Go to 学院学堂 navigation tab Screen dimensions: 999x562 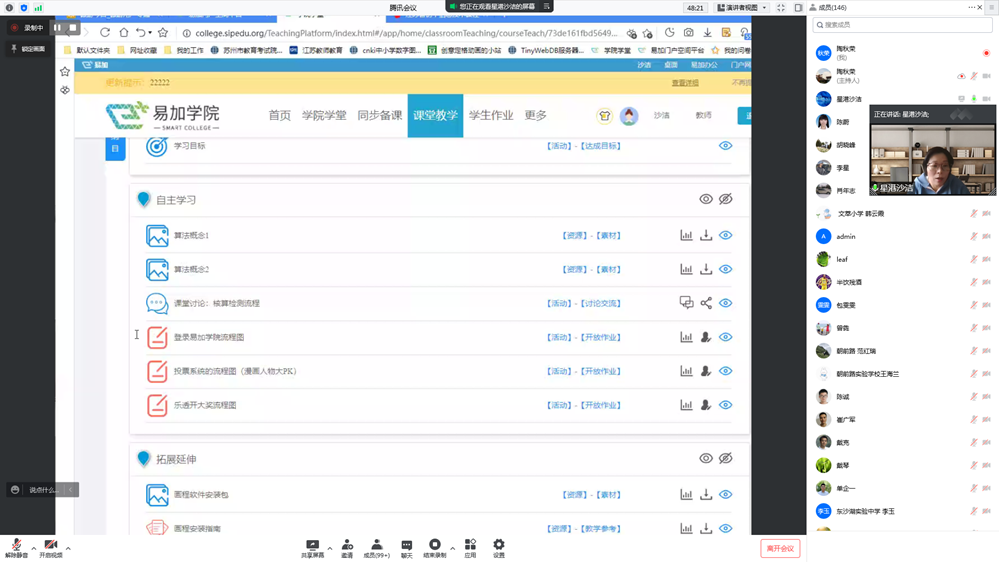coord(324,115)
